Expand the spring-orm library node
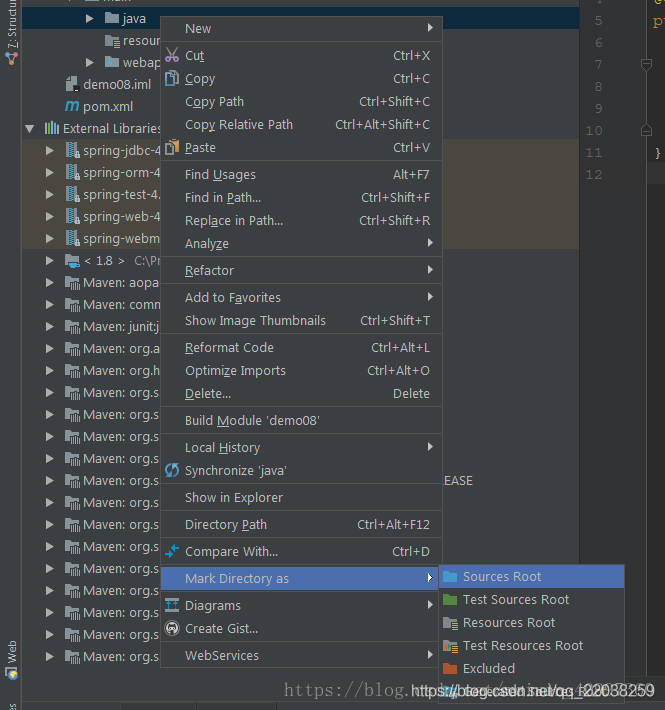The height and width of the screenshot is (710, 665). [50, 173]
